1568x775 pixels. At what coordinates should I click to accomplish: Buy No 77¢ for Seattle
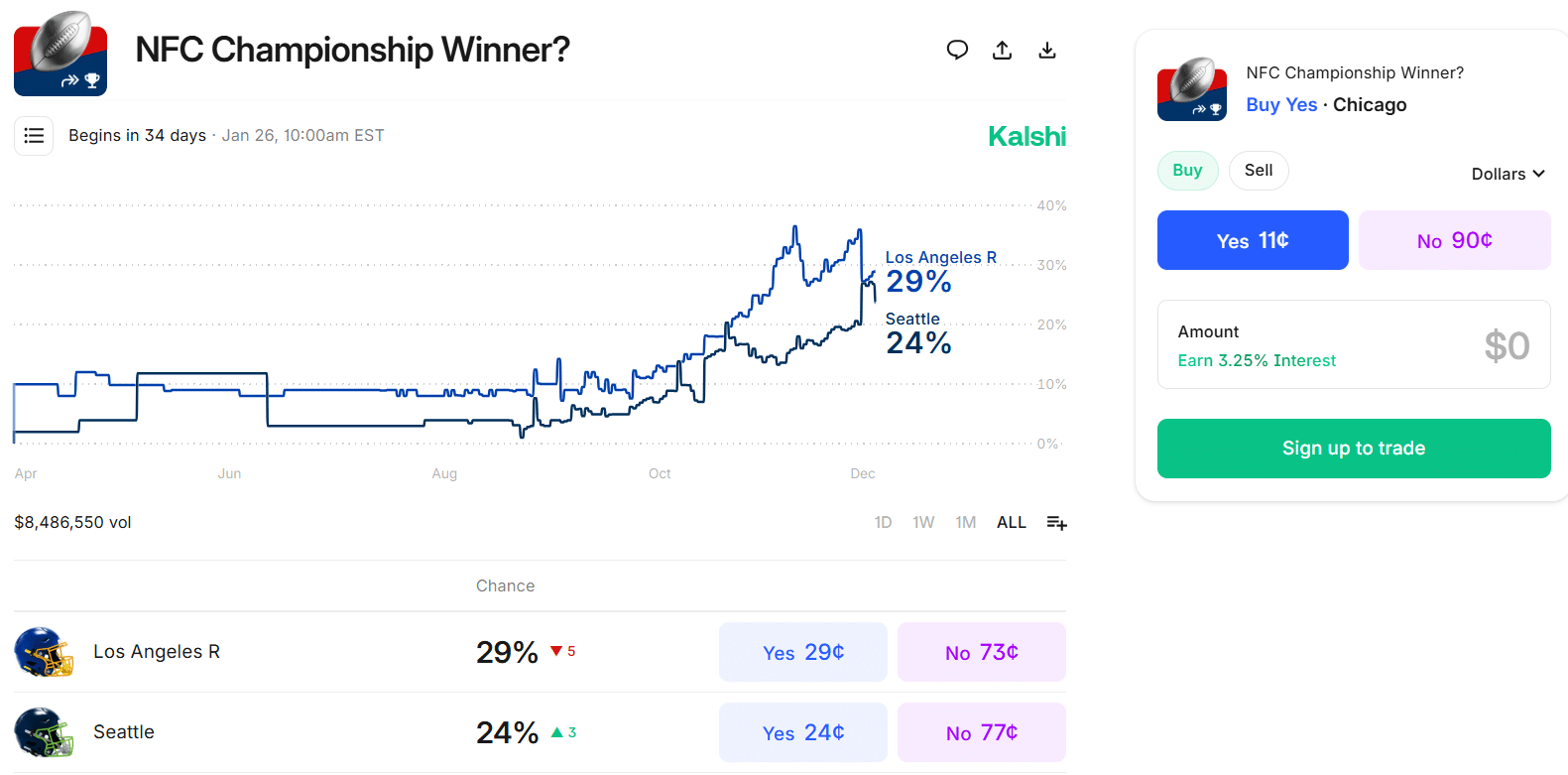click(982, 732)
